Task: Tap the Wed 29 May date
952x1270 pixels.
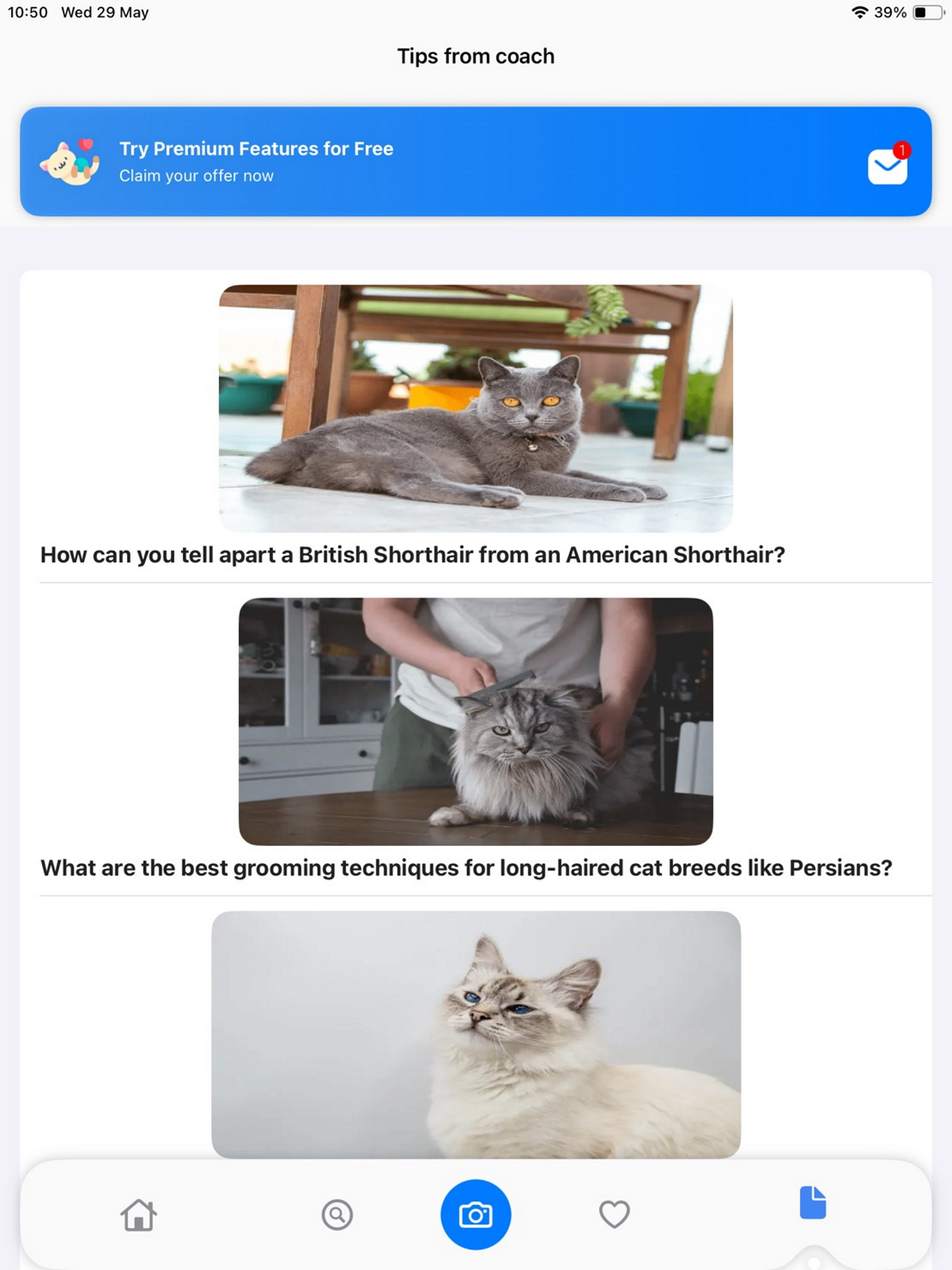Action: click(105, 13)
